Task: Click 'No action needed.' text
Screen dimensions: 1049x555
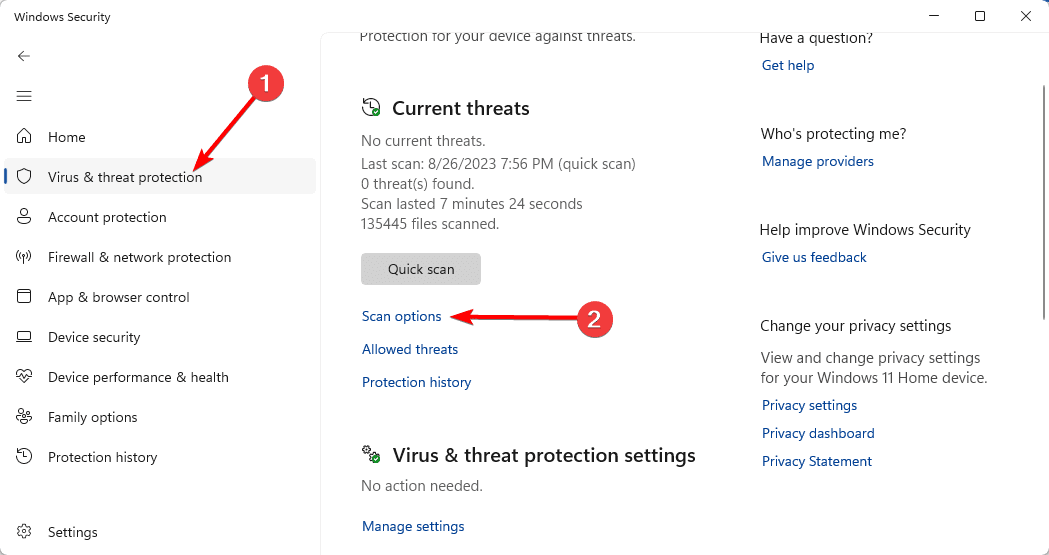Action: pyautogui.click(x=421, y=486)
